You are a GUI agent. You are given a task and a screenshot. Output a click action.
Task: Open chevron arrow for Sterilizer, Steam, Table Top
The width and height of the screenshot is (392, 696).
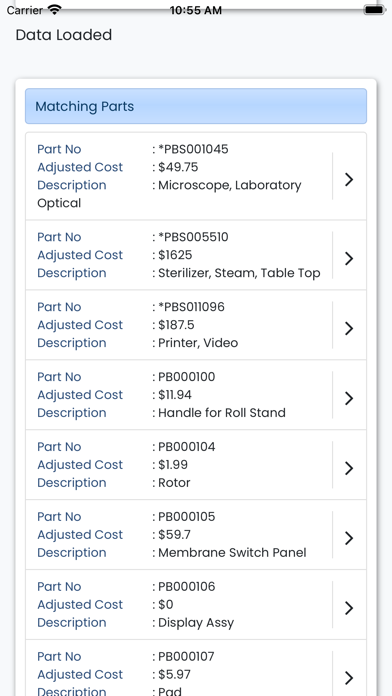coord(349,258)
